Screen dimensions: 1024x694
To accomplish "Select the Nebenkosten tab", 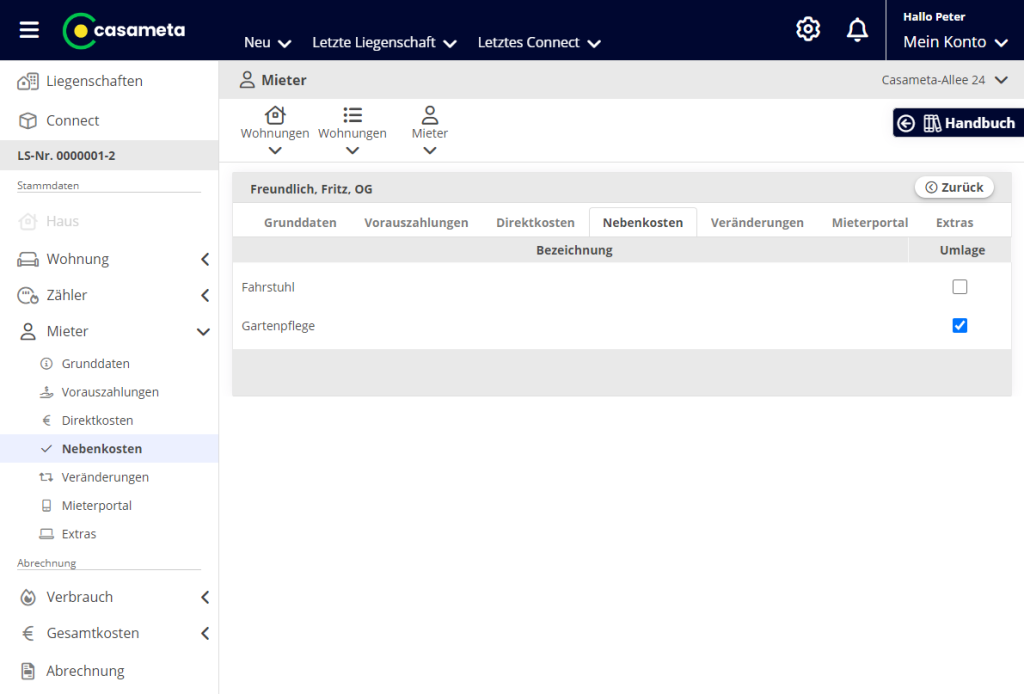I will (643, 223).
